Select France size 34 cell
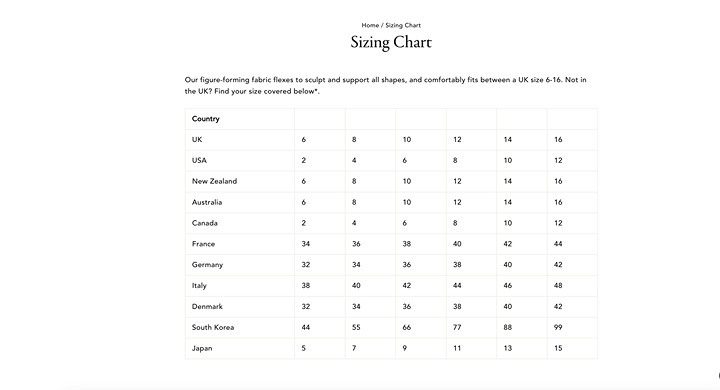The height and width of the screenshot is (390, 720). tap(320, 244)
